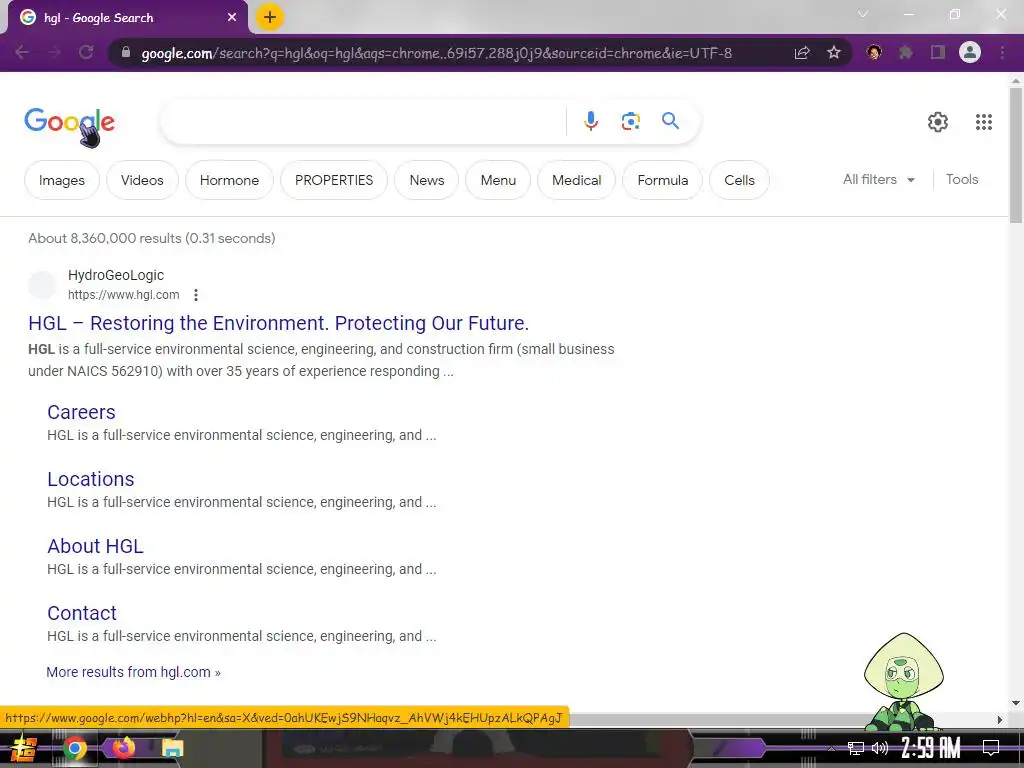
Task: Click the pinned extension avatar icon
Action: point(874,52)
